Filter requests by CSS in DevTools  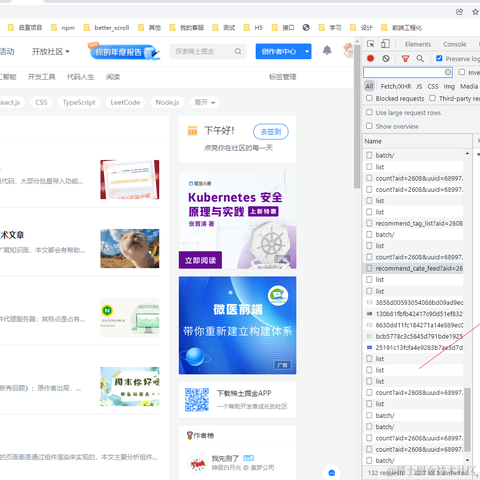[433, 86]
